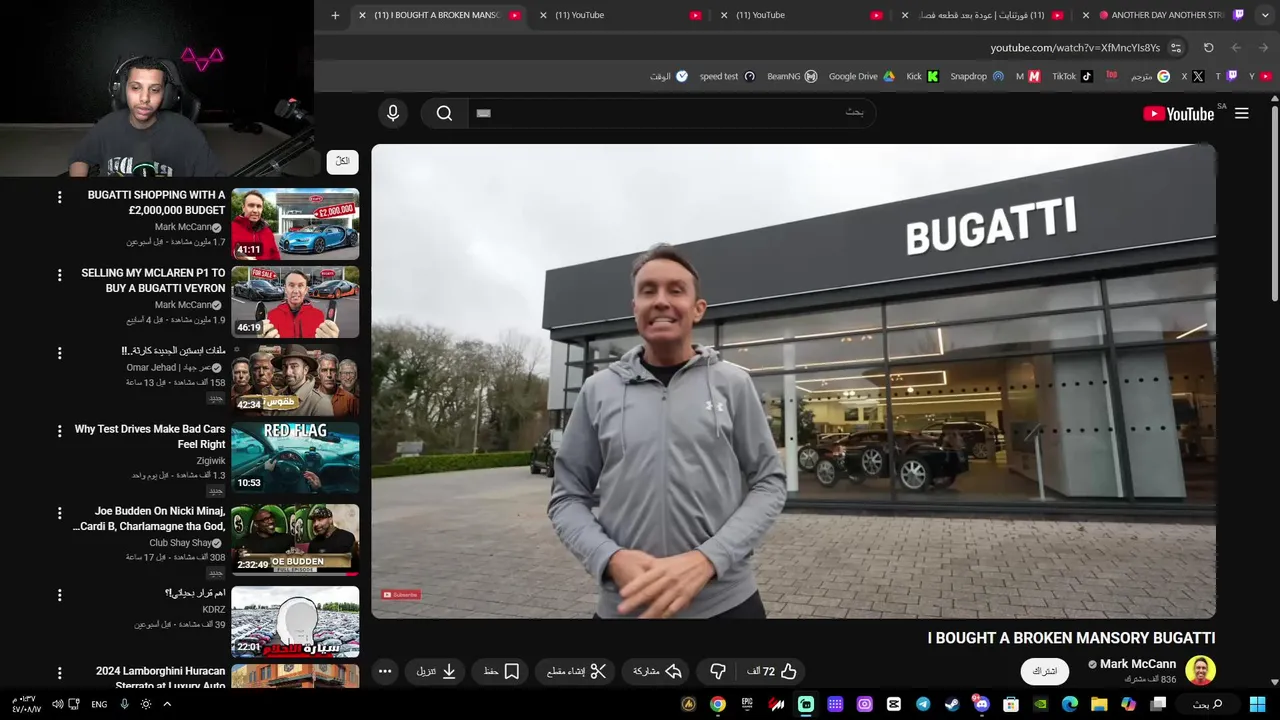Open Google Chrome from the taskbar
Screen dimensions: 1280x720
(x=718, y=704)
